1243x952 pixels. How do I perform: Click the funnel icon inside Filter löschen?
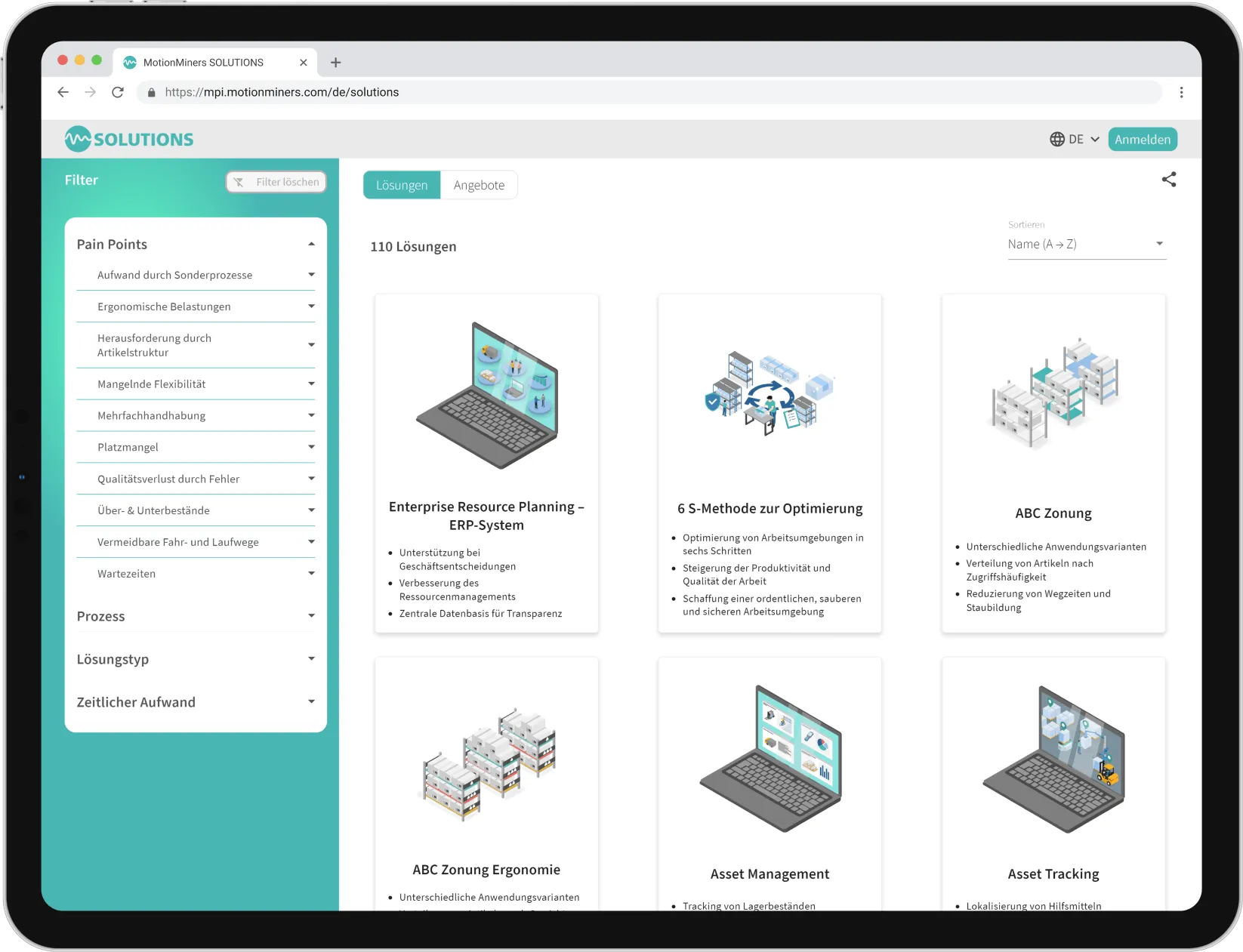click(x=239, y=181)
